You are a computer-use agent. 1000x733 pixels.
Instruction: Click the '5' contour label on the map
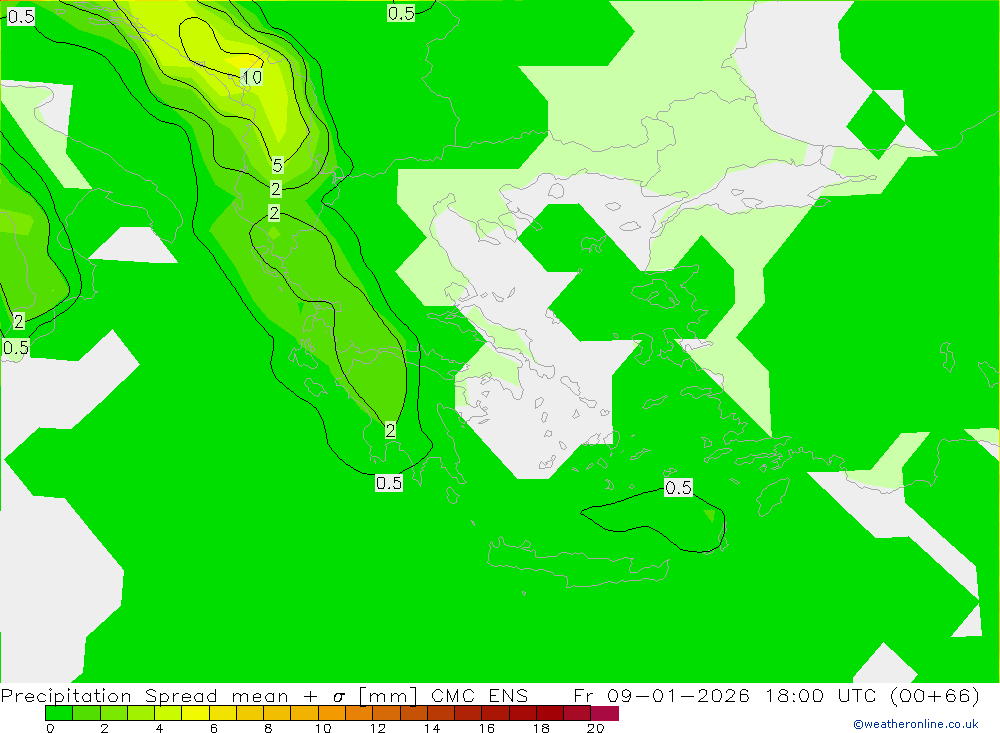click(x=277, y=165)
